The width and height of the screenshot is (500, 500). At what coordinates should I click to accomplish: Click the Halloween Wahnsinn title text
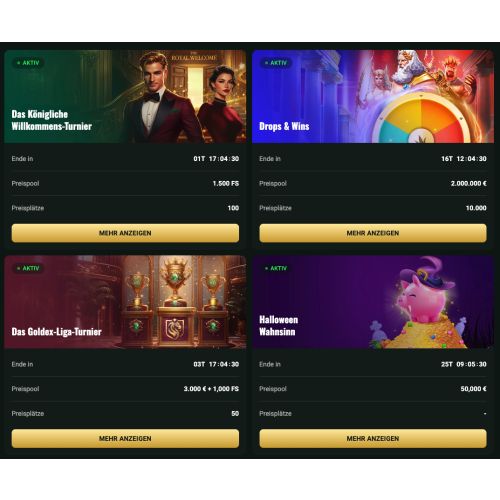[x=279, y=326]
